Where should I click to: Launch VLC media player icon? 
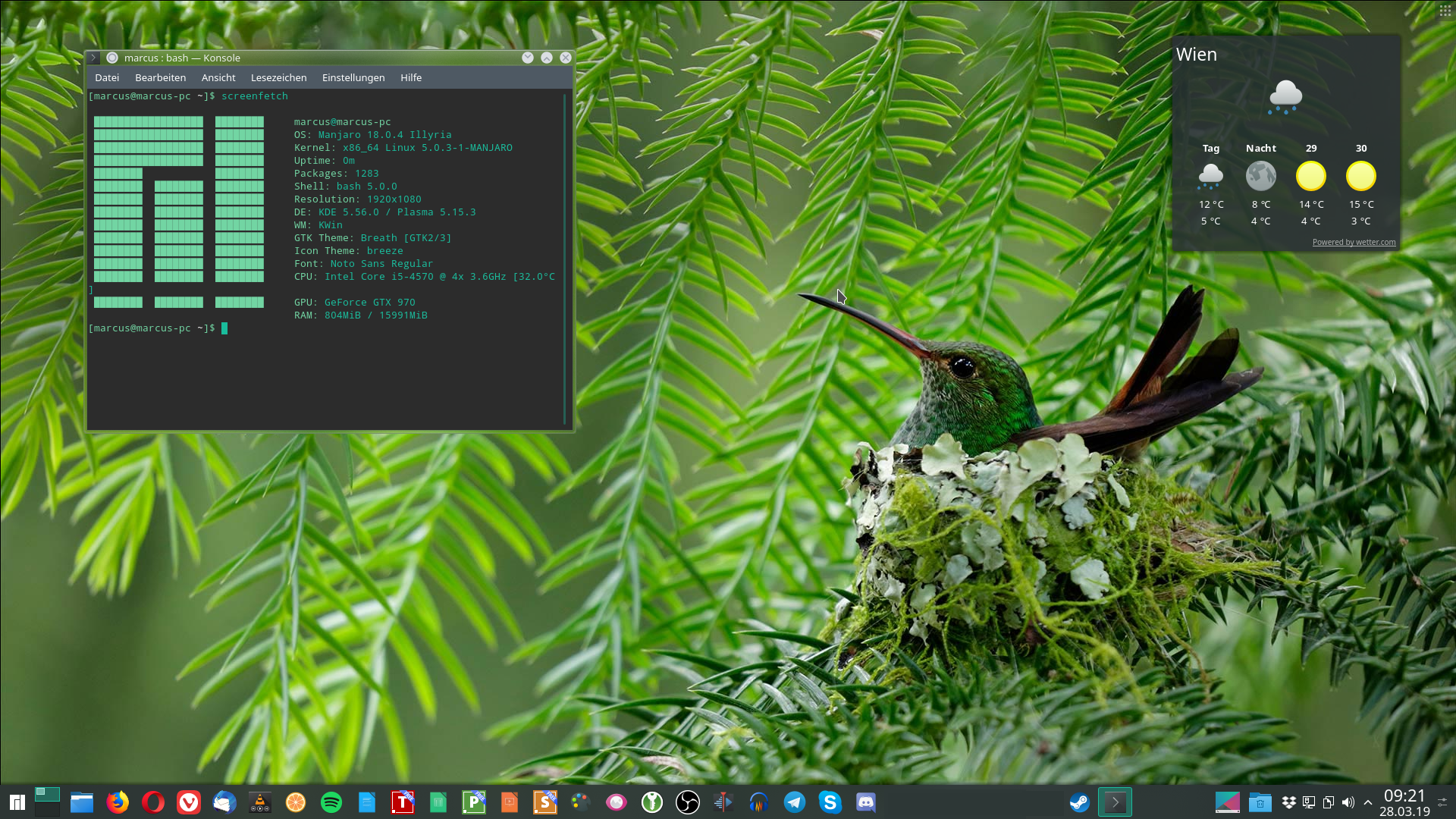pos(260,802)
